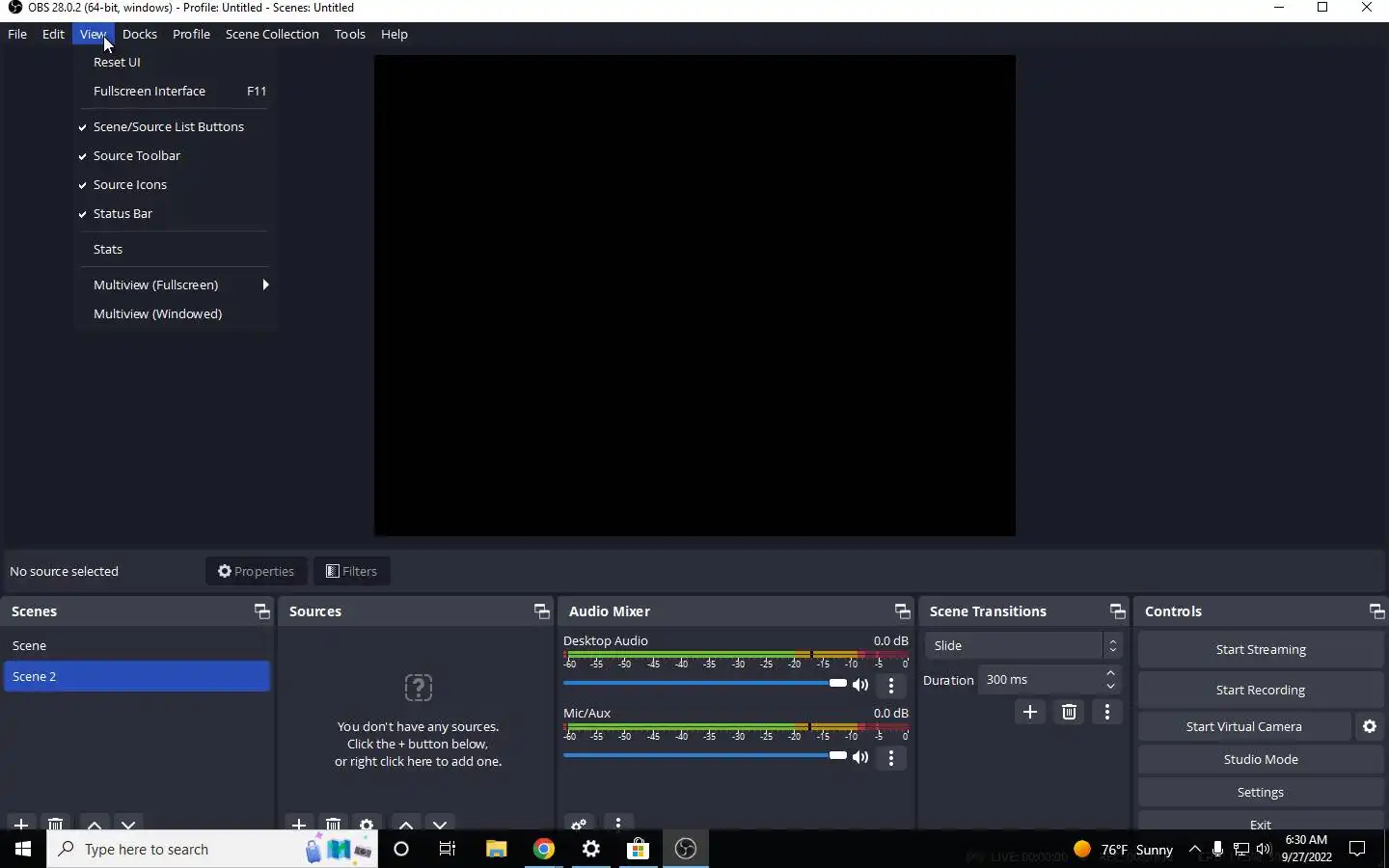Mute Mic/Aux speaker icon
This screenshot has width=1389, height=868.
(x=860, y=757)
